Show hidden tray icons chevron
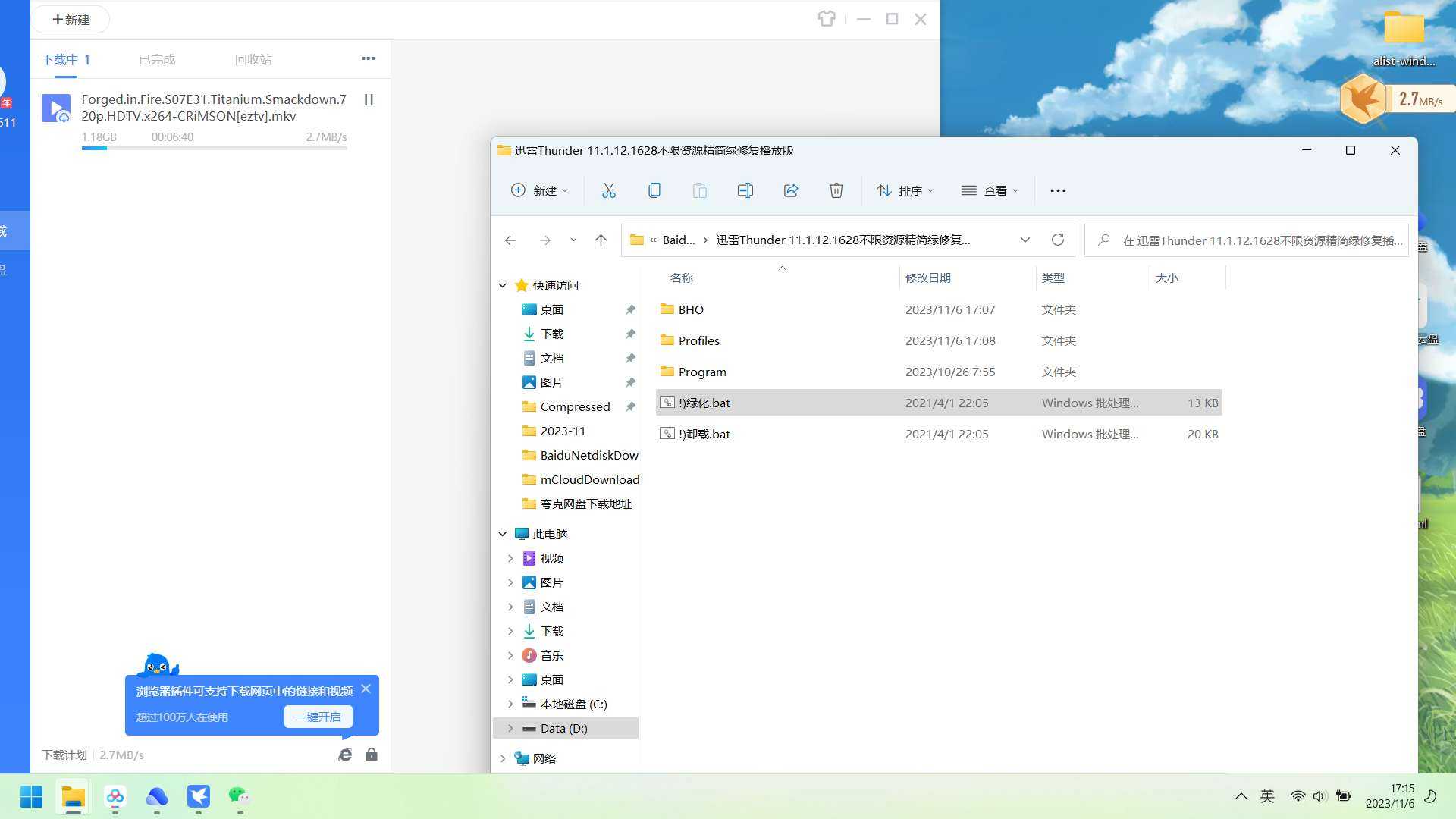Image resolution: width=1456 pixels, height=819 pixels. click(x=1241, y=796)
